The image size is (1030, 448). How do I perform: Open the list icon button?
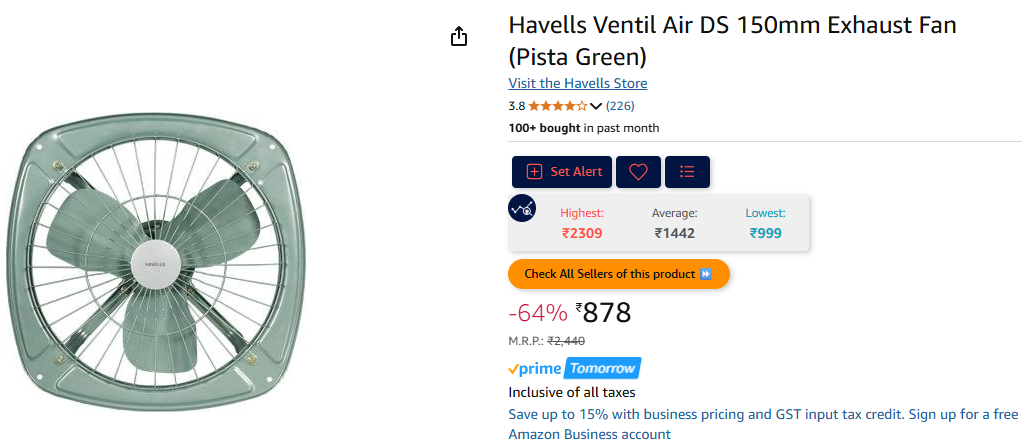[x=687, y=172]
